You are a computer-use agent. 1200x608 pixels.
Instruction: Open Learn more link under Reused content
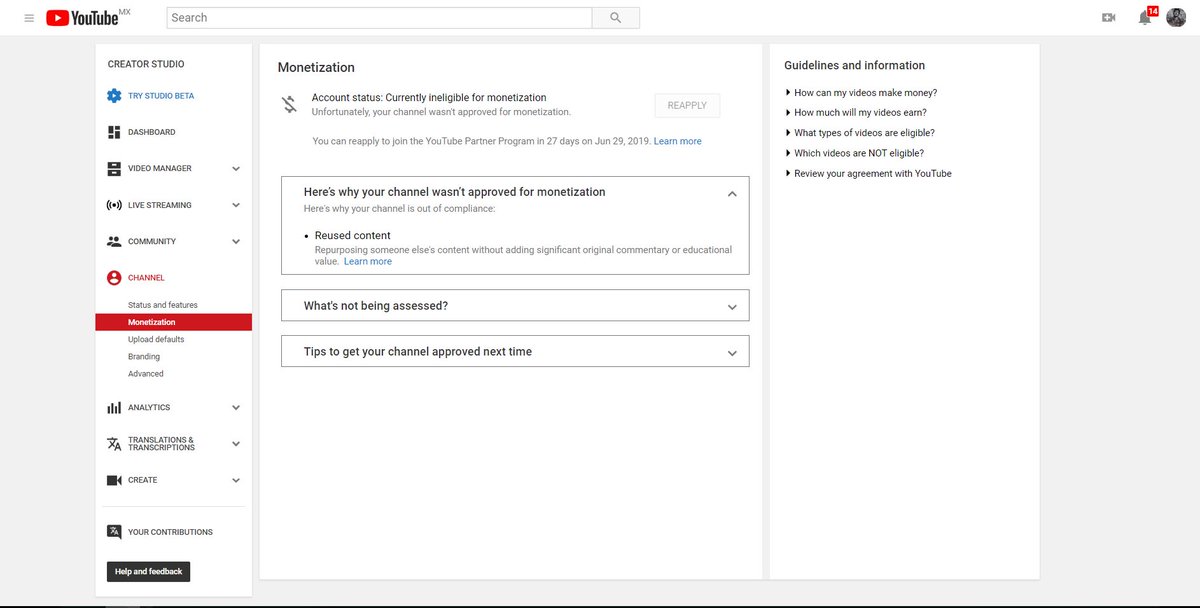click(x=368, y=262)
